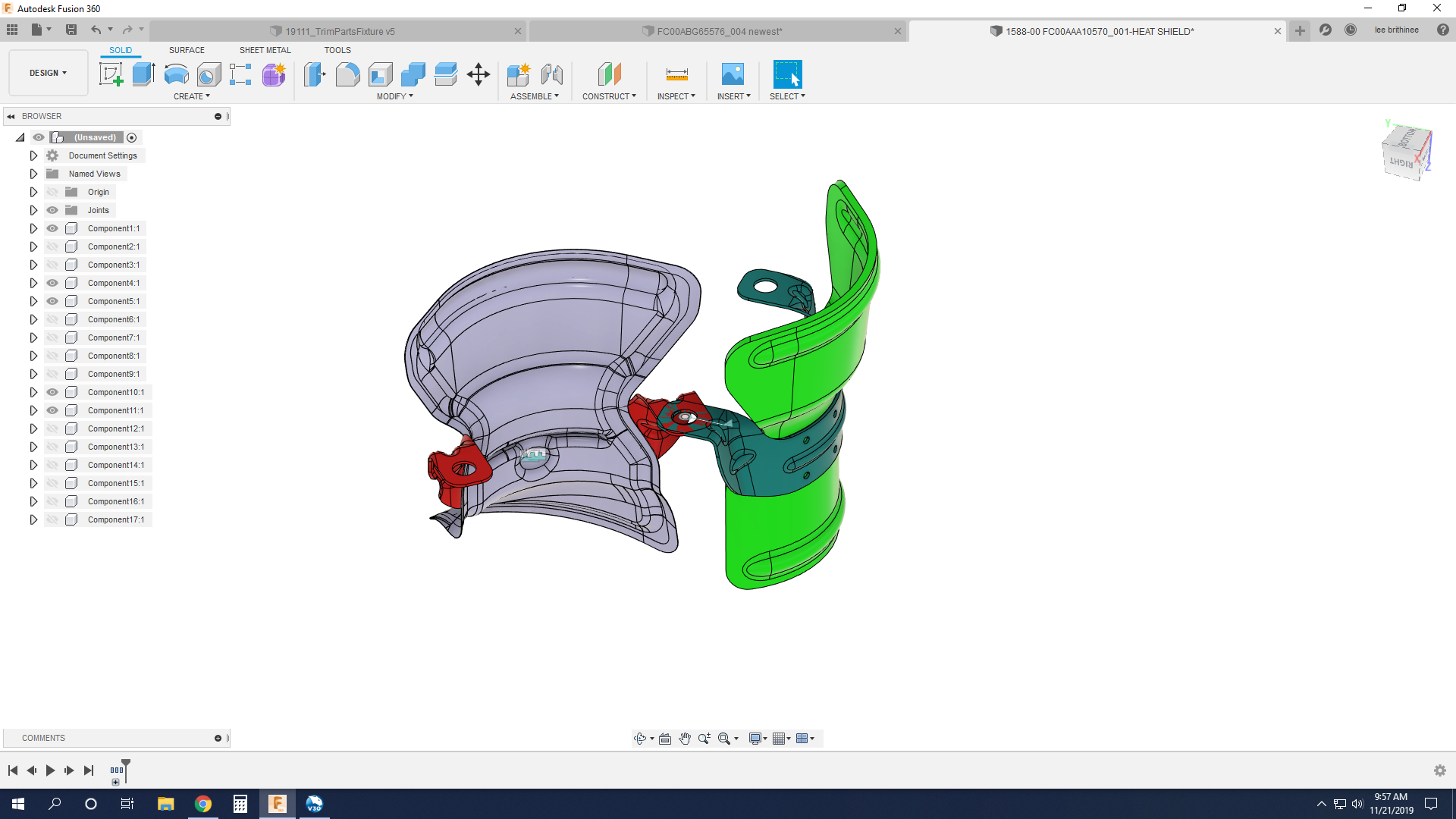Hide Component10:1 in the browser
The image size is (1456, 819).
[52, 392]
